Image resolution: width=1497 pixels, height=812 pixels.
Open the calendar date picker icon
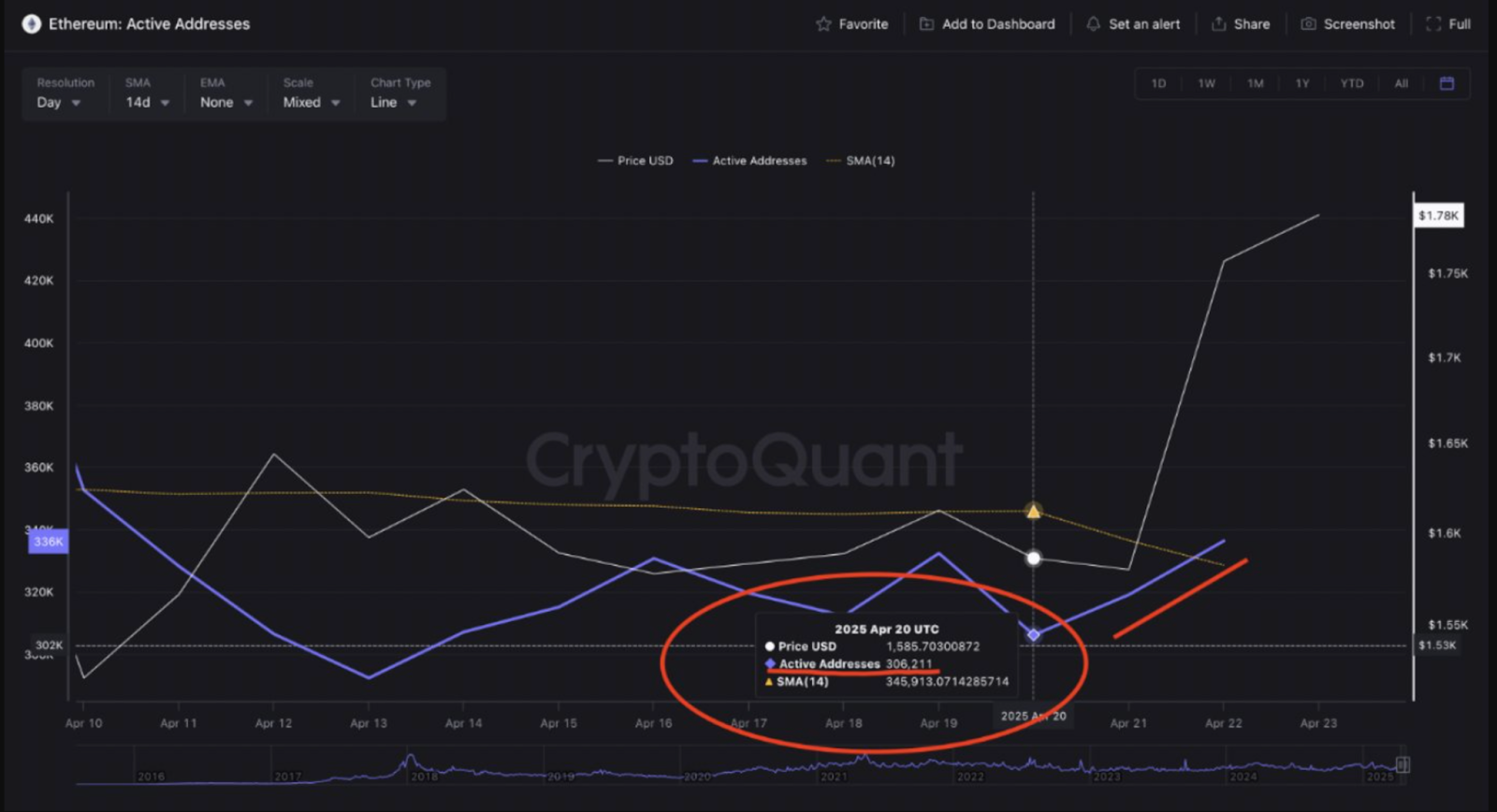[x=1446, y=83]
